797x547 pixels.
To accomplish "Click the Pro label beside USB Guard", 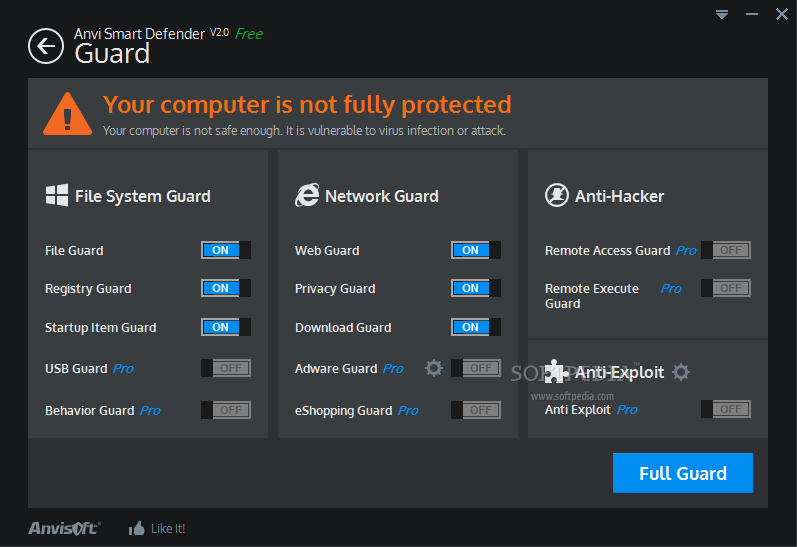I will click(x=123, y=369).
